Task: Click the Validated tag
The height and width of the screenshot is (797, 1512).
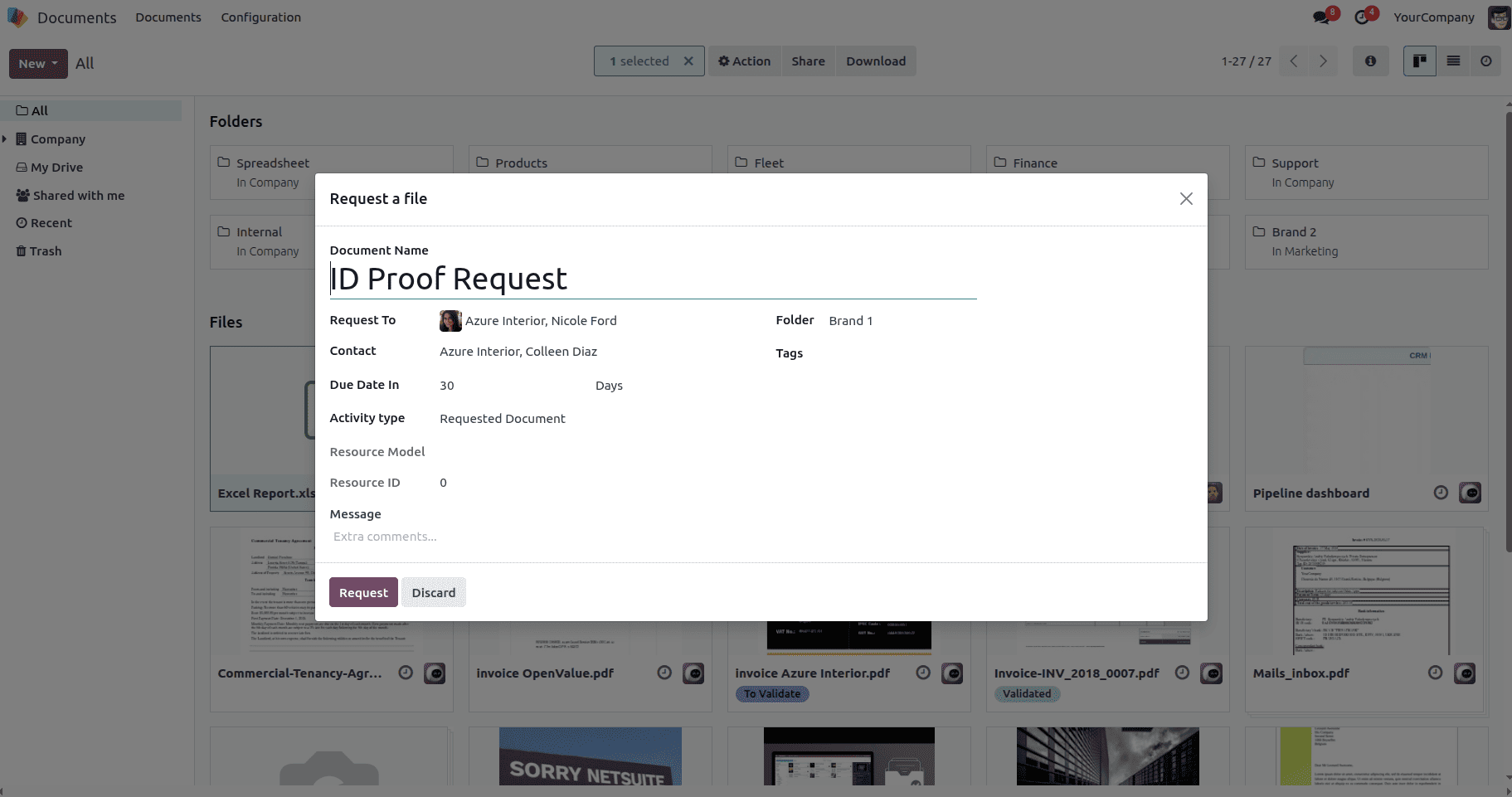Action: point(1027,694)
